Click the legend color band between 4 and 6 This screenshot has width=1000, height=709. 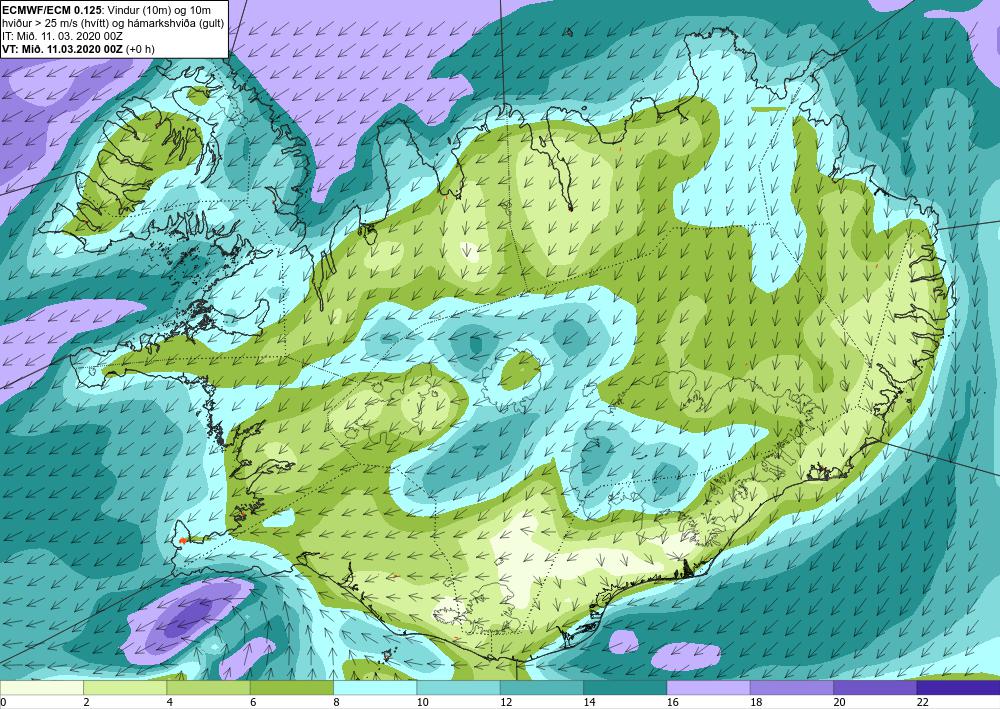coord(208,688)
